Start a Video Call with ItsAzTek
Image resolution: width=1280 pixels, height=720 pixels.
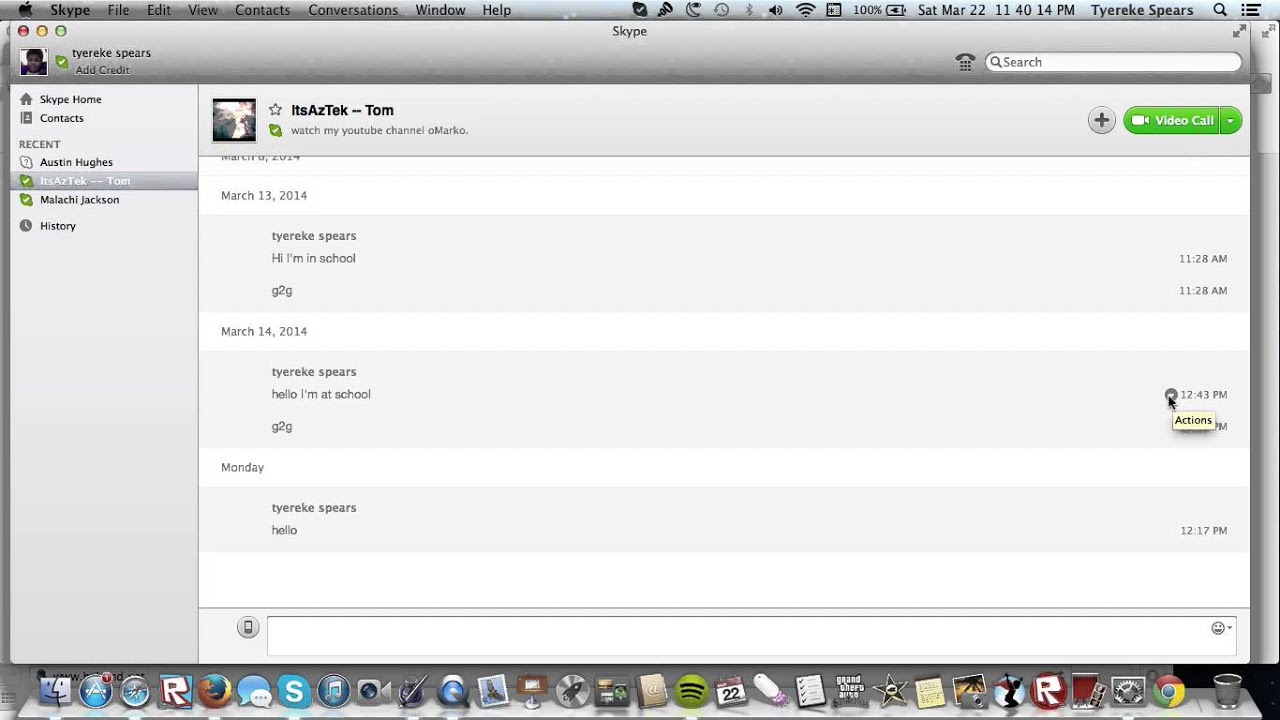click(x=1172, y=120)
